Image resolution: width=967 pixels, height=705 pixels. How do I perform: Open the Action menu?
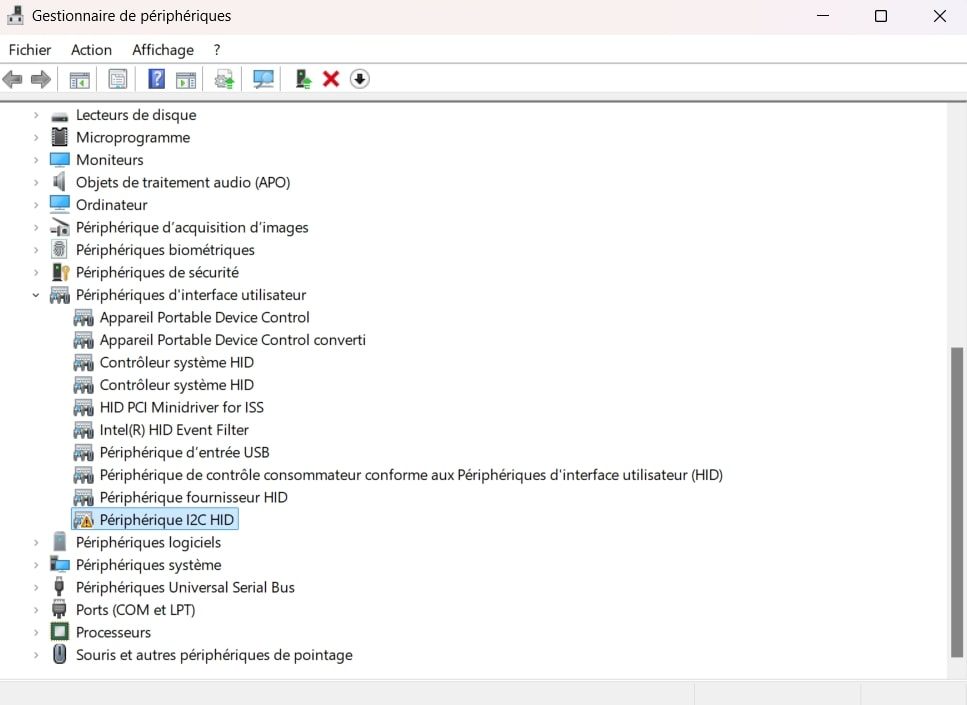[x=91, y=49]
